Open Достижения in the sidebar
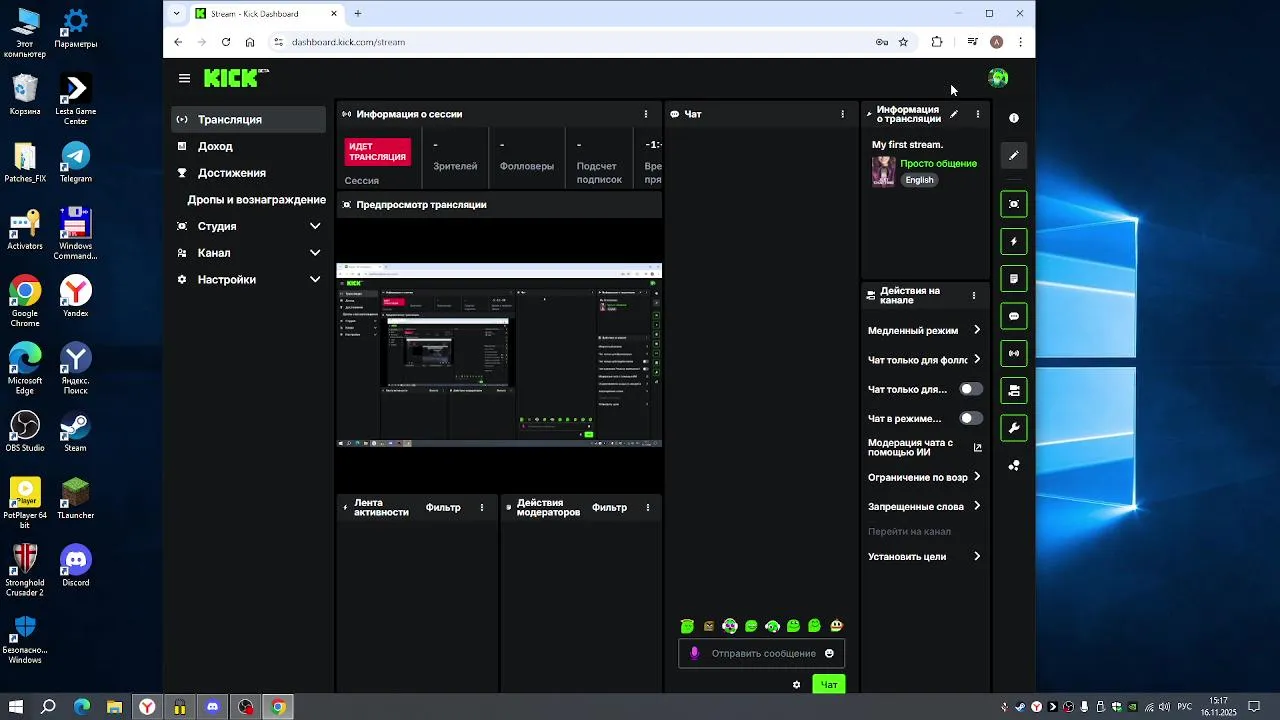1280x720 pixels. (249, 173)
